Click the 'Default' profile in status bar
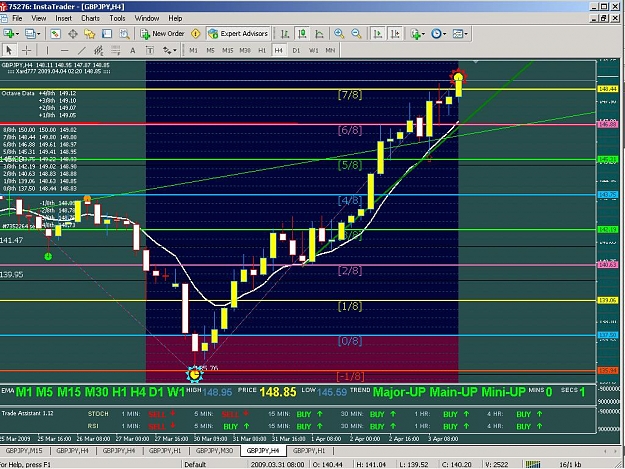Viewport: 625px width, 469px height. [x=195, y=465]
